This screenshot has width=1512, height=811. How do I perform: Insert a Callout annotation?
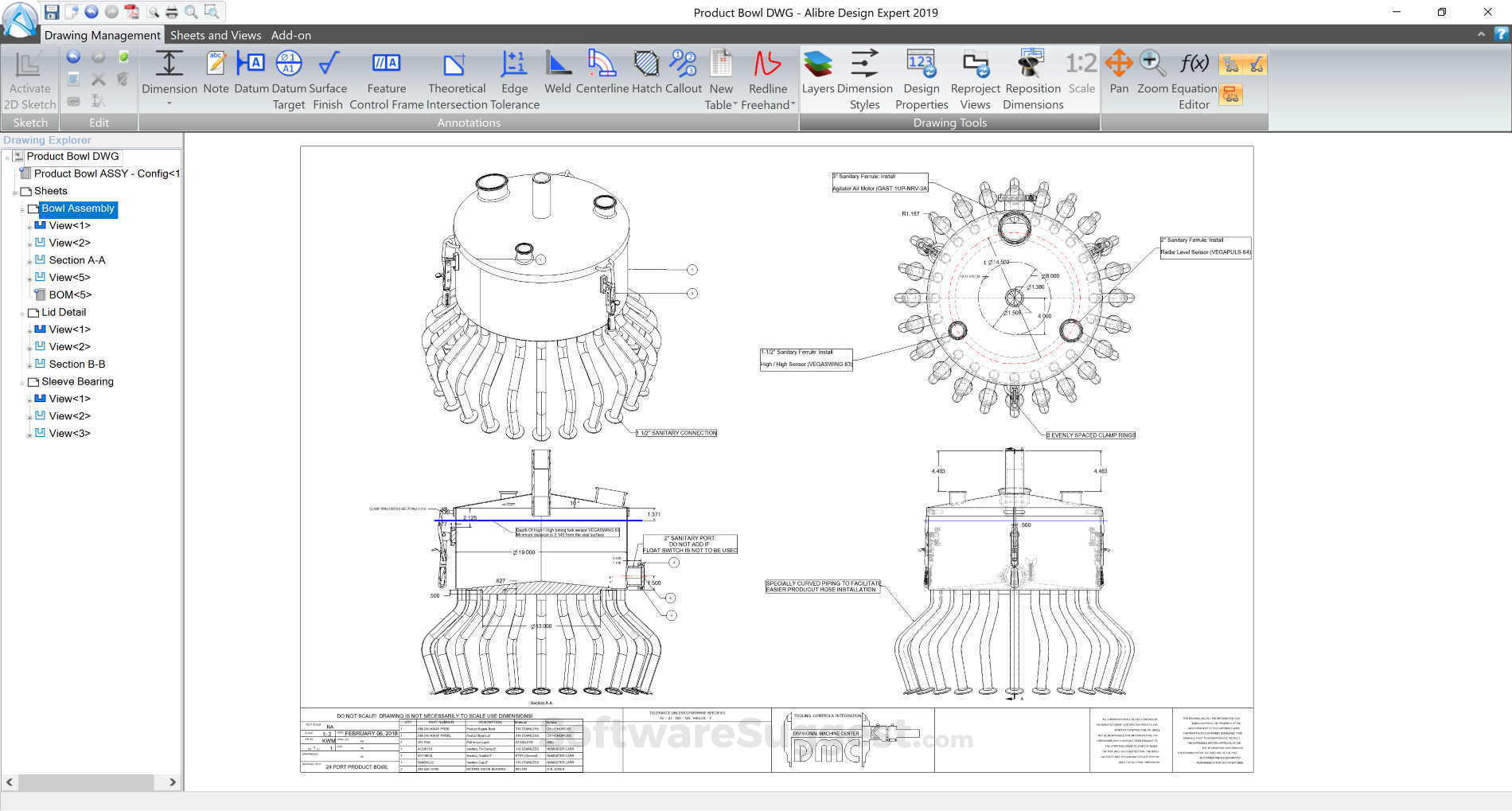[x=682, y=76]
